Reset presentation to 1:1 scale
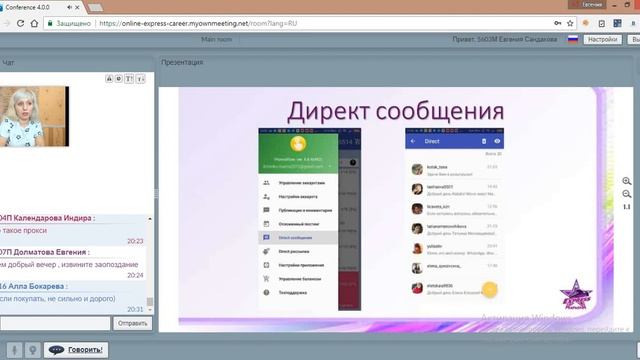Screen dimensions: 640x360 click(627, 207)
